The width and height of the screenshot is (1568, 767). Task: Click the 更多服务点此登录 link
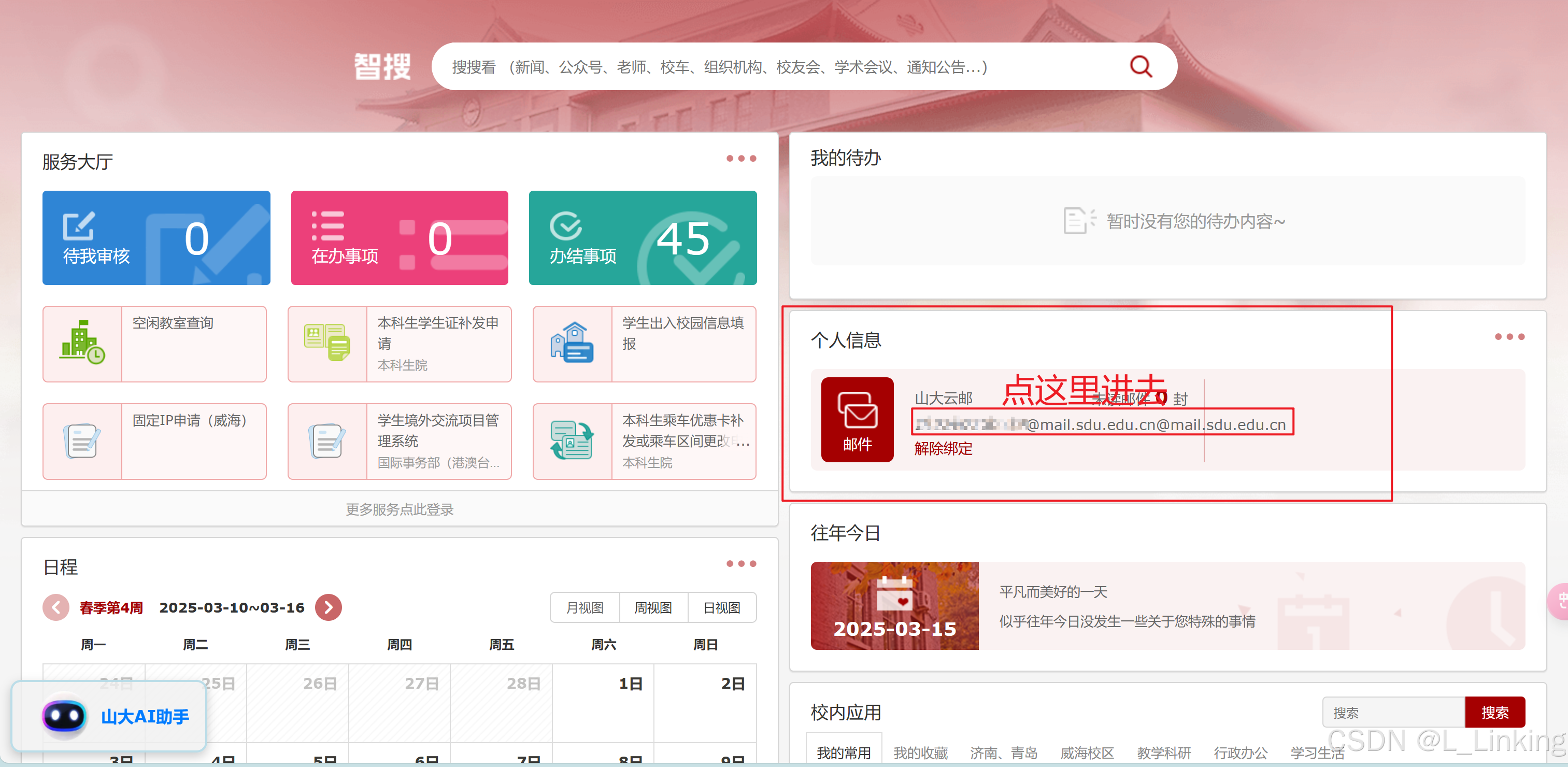pos(400,509)
